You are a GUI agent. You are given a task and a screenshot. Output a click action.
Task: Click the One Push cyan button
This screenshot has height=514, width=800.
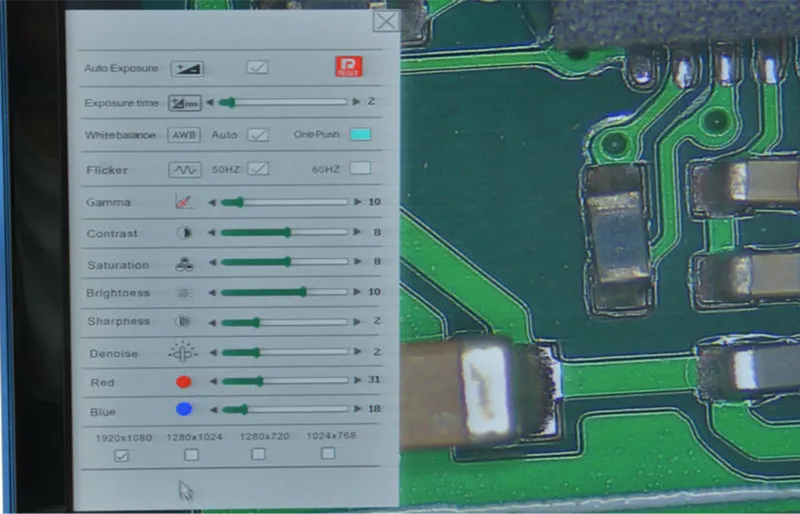(360, 134)
